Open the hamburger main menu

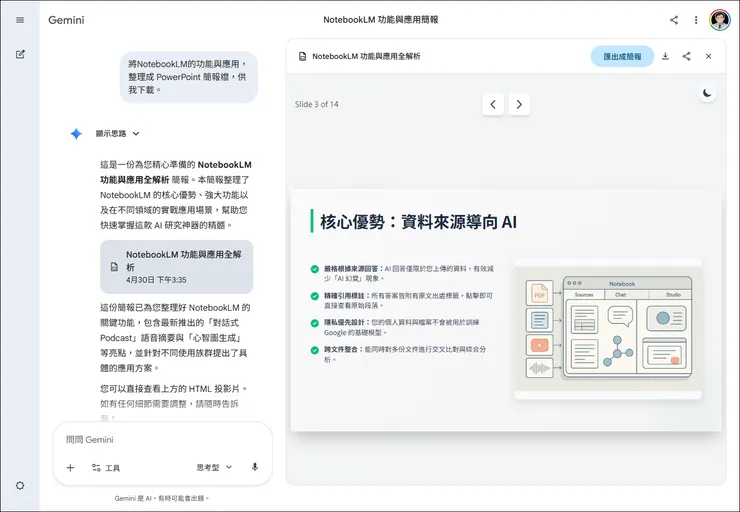click(x=20, y=20)
